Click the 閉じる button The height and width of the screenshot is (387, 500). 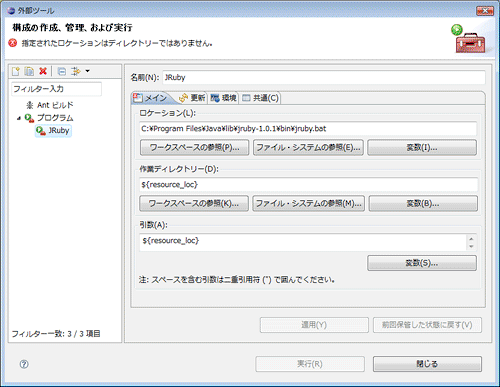tap(427, 364)
